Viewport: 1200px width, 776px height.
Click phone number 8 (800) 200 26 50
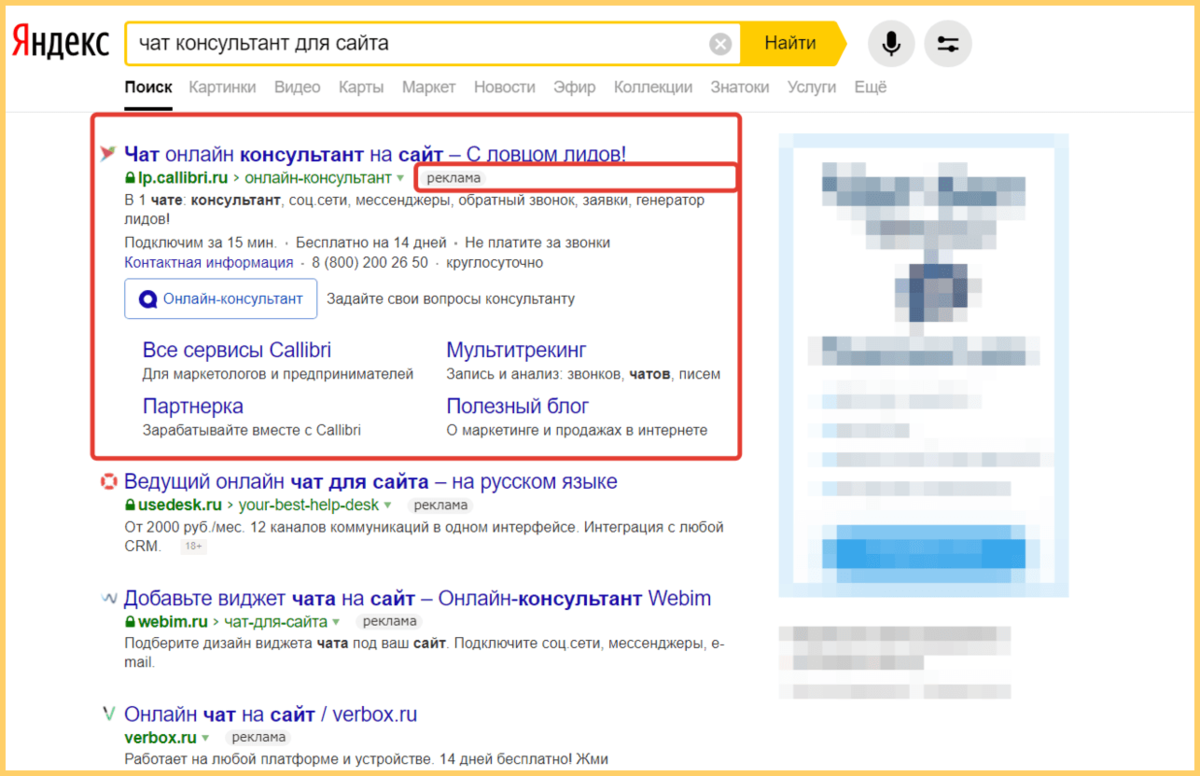369,262
